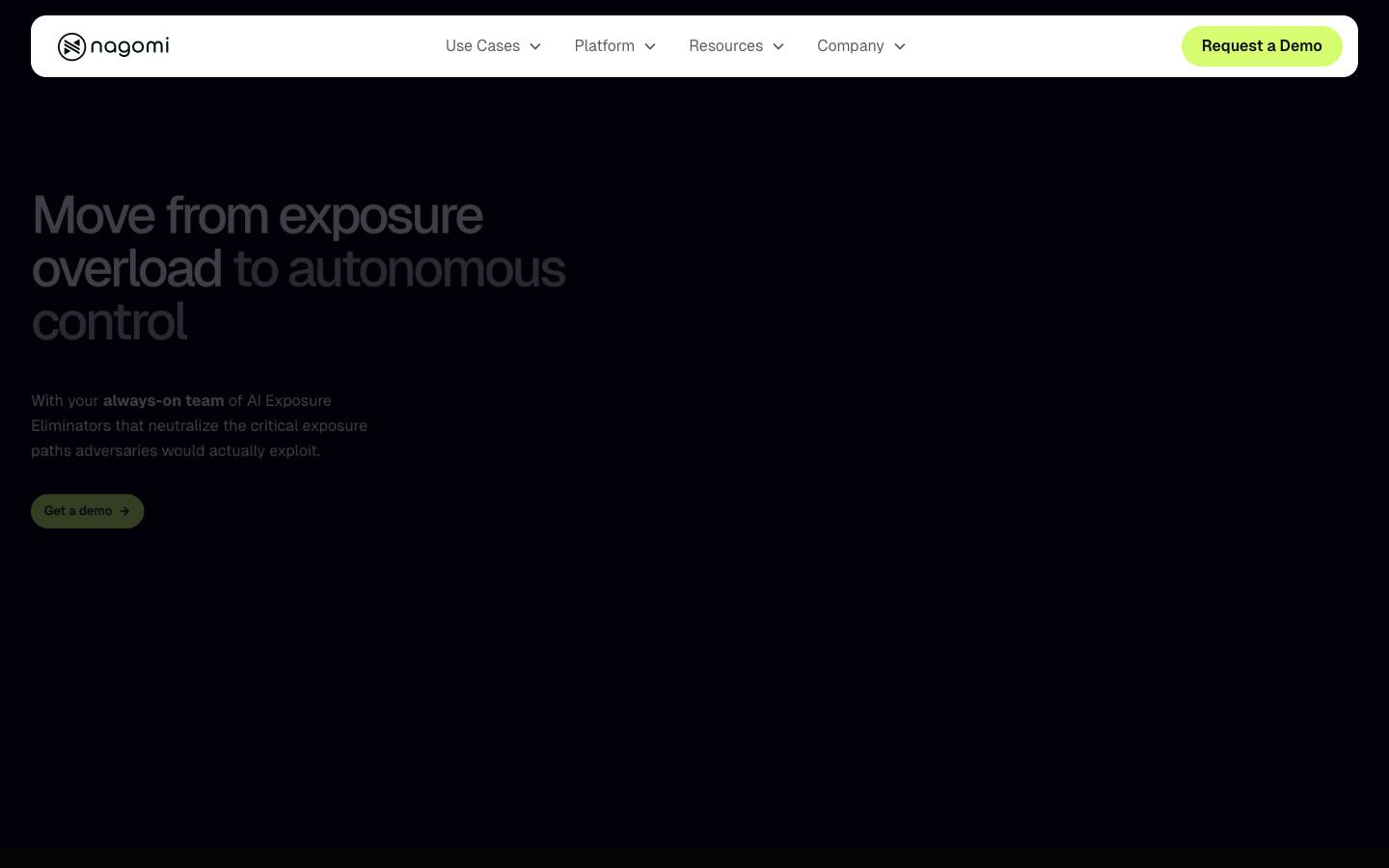The height and width of the screenshot is (868, 1389).
Task: Open the Company menu
Action: [x=850, y=46]
